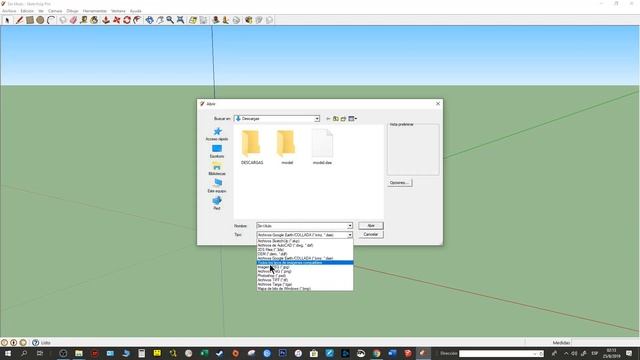The image size is (640, 360).
Task: Collapse the Tipo file type dropdown arrow
Action: coord(350,235)
